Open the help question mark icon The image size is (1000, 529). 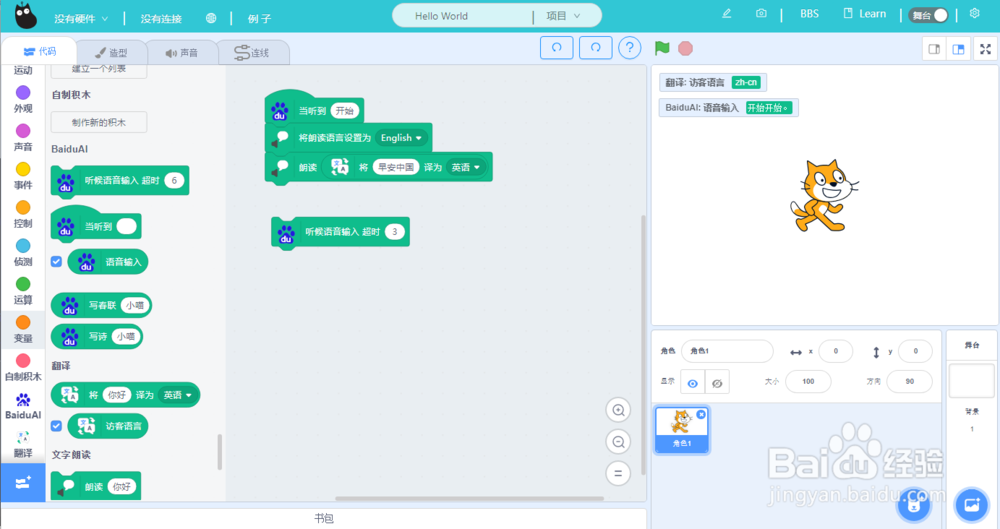click(x=629, y=48)
